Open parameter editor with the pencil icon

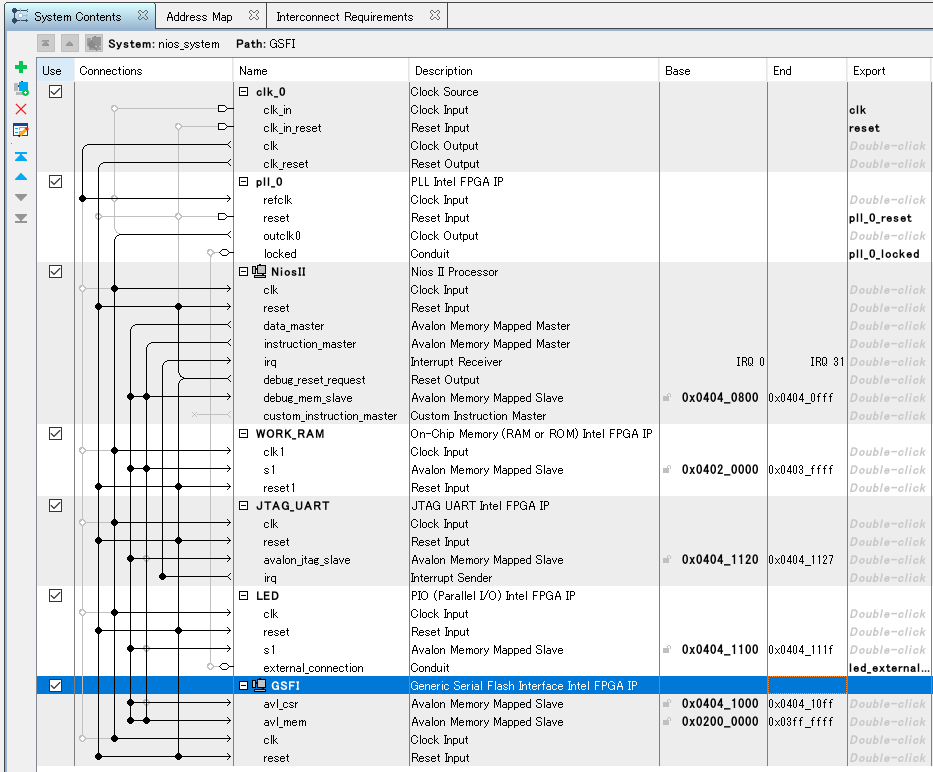[21, 128]
